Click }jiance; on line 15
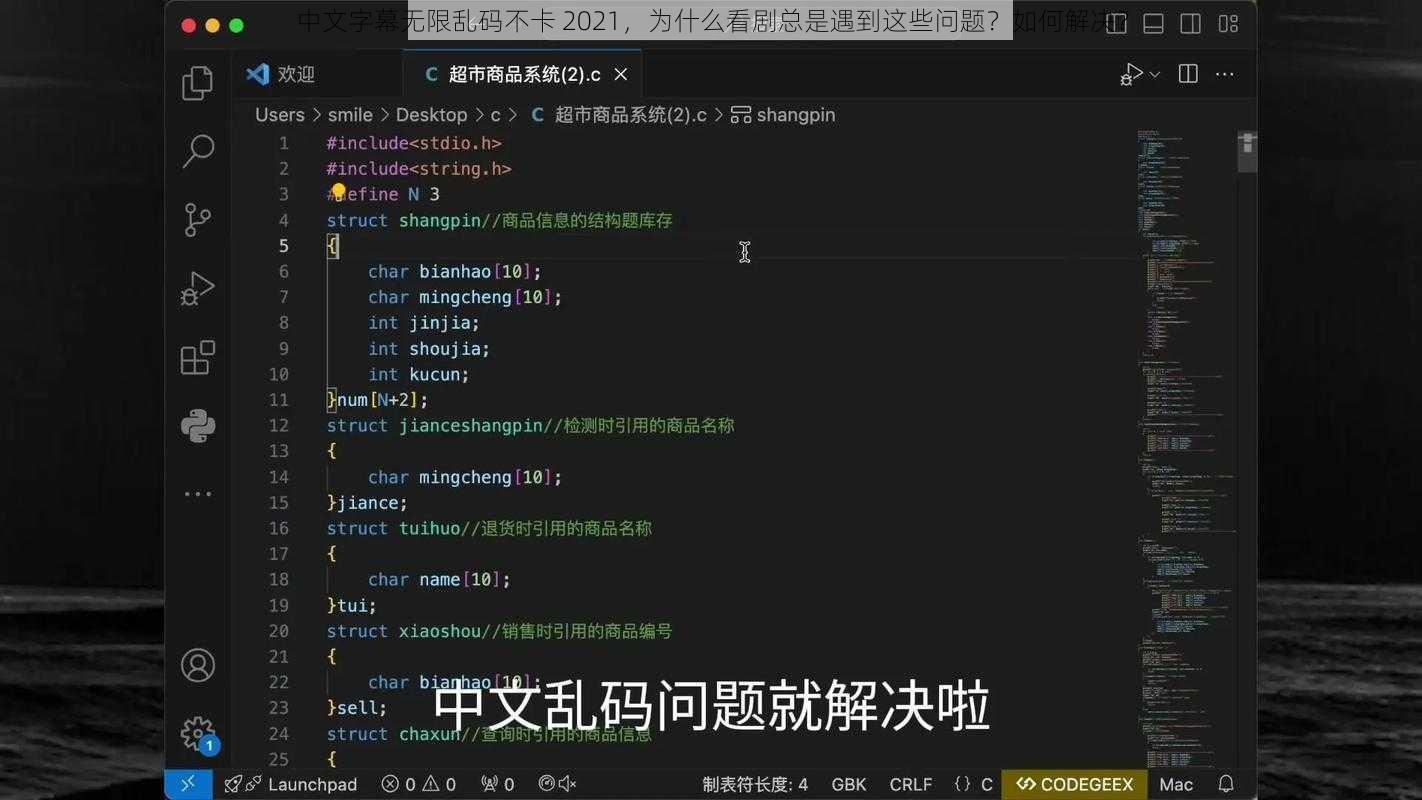This screenshot has width=1422, height=800. pos(367,503)
